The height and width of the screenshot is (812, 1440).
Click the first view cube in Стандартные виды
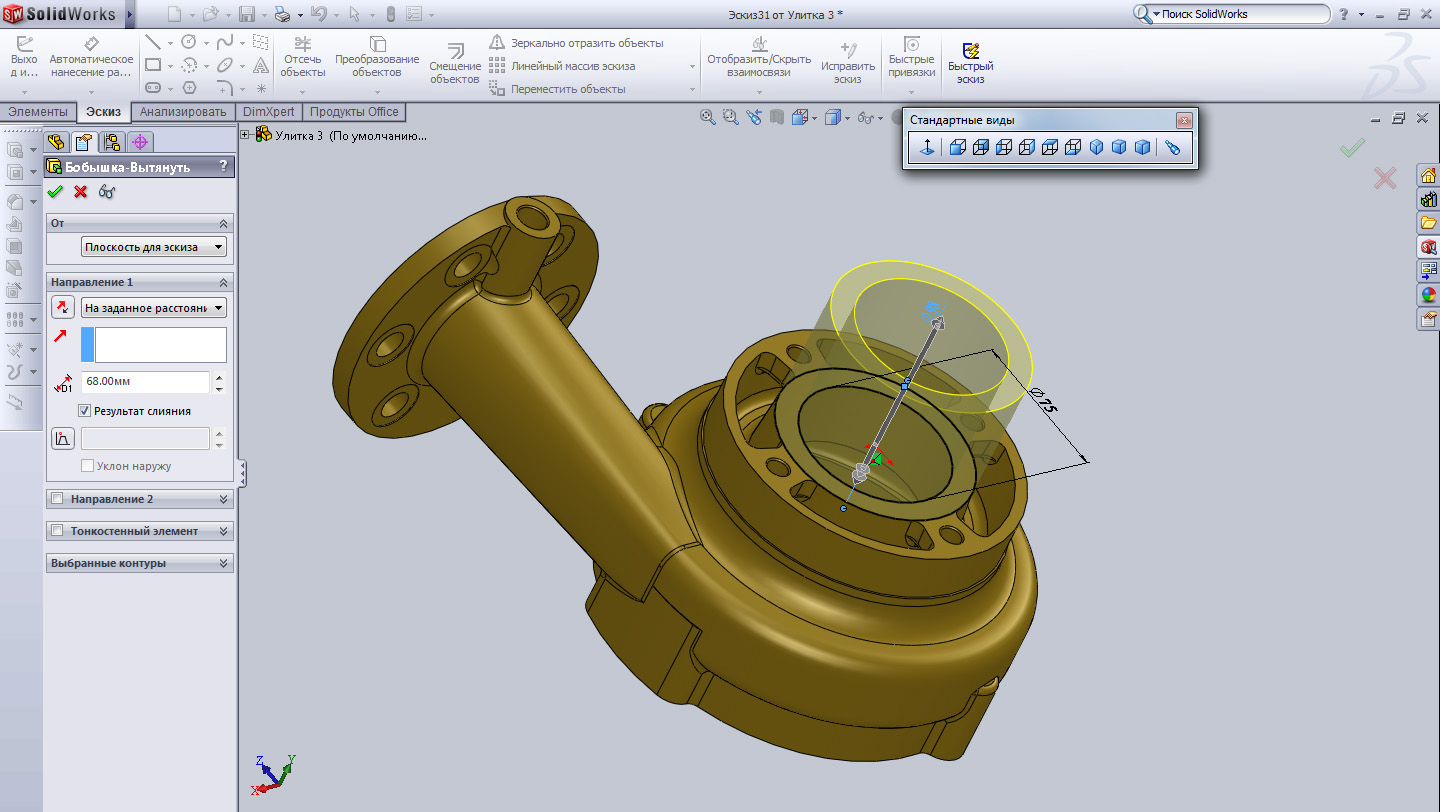pyautogui.click(x=957, y=148)
